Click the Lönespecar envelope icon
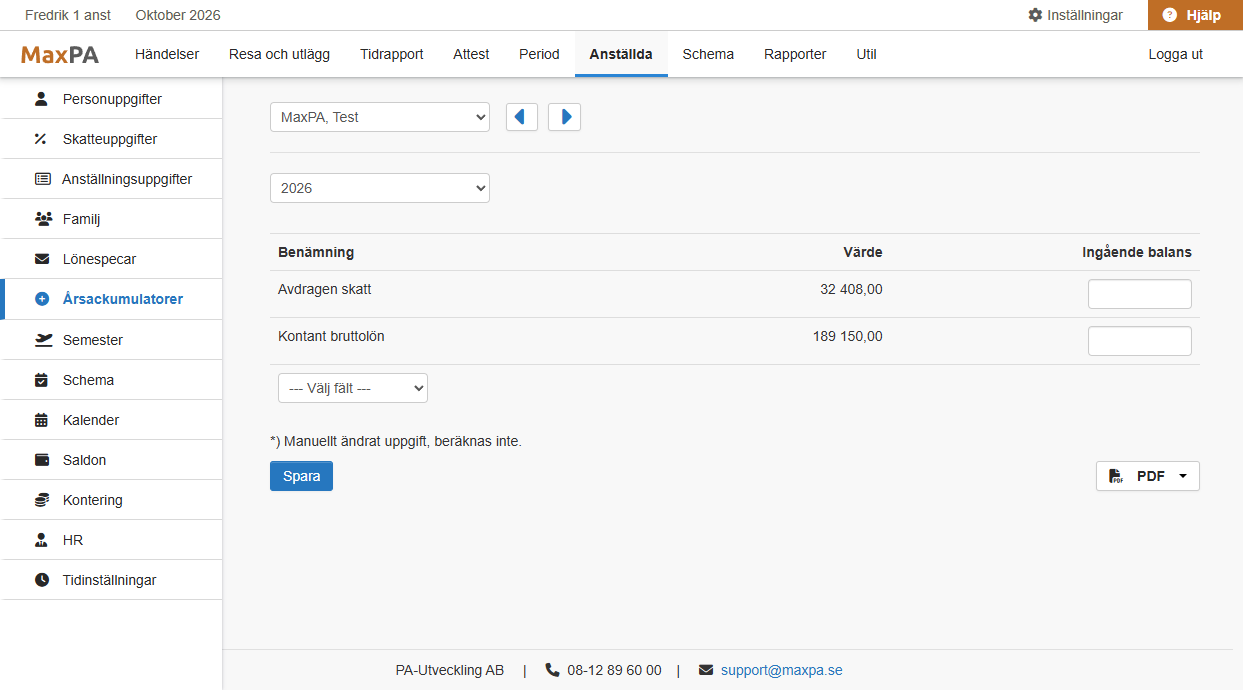The image size is (1243, 690). 42,259
